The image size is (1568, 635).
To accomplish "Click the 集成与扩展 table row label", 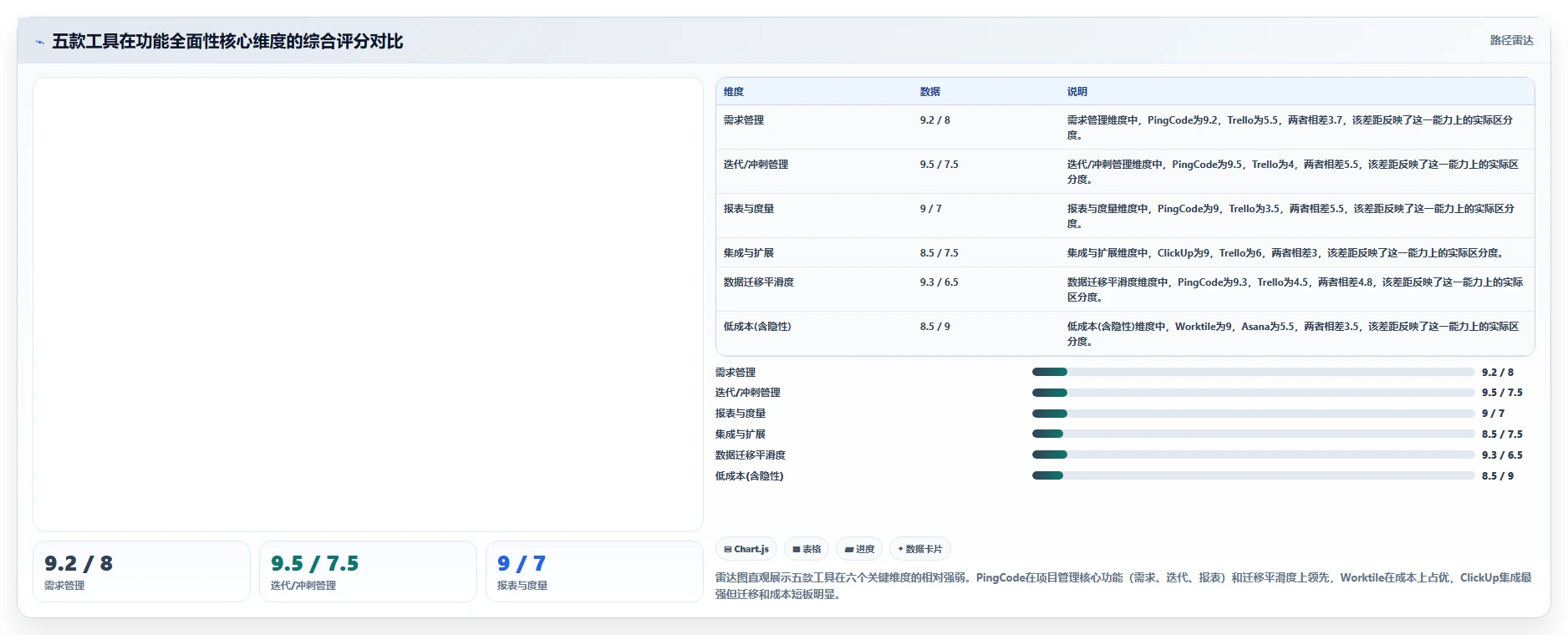I will [x=749, y=253].
